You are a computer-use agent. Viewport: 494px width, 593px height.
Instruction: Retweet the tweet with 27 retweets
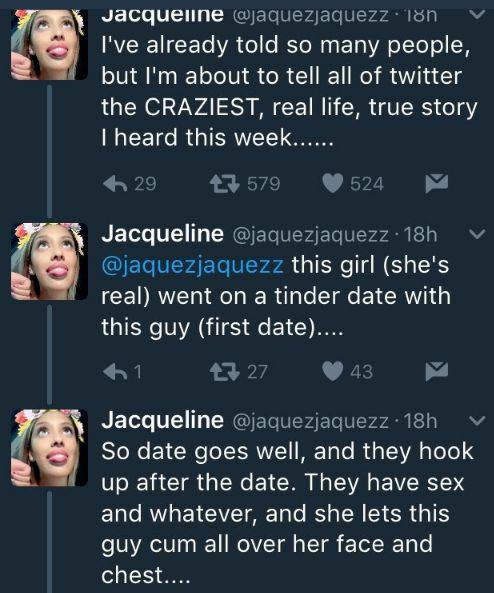tap(225, 371)
